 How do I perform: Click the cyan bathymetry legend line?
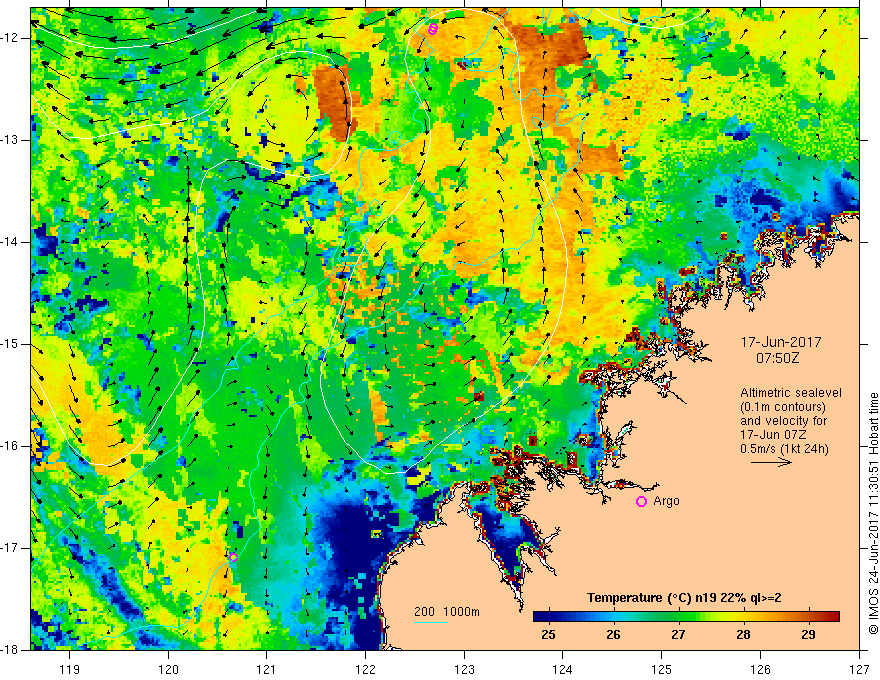431,622
